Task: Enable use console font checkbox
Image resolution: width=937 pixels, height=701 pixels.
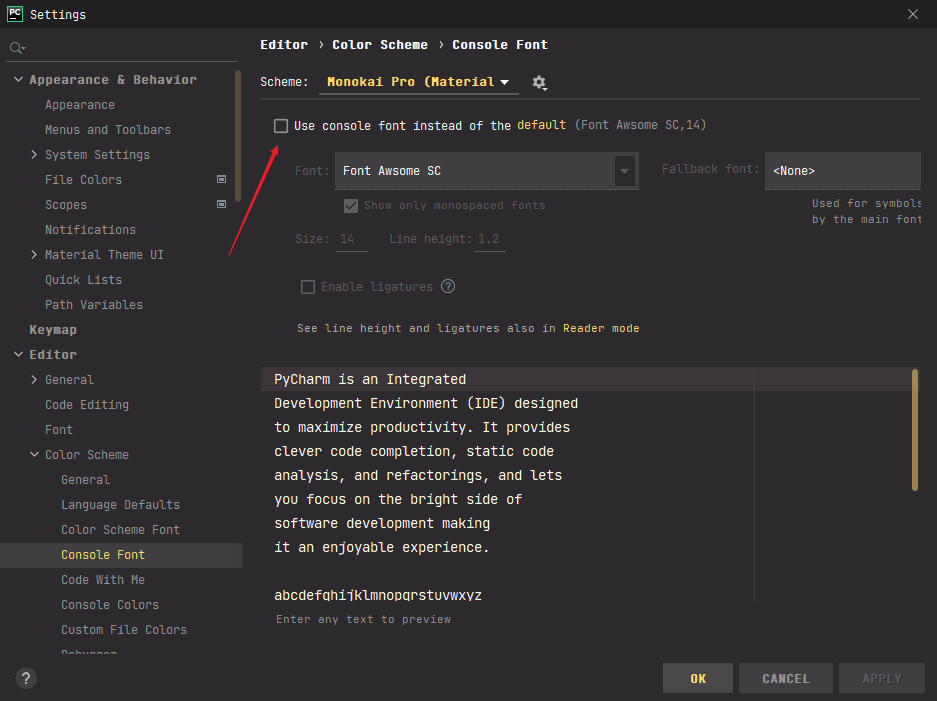Action: pos(281,126)
